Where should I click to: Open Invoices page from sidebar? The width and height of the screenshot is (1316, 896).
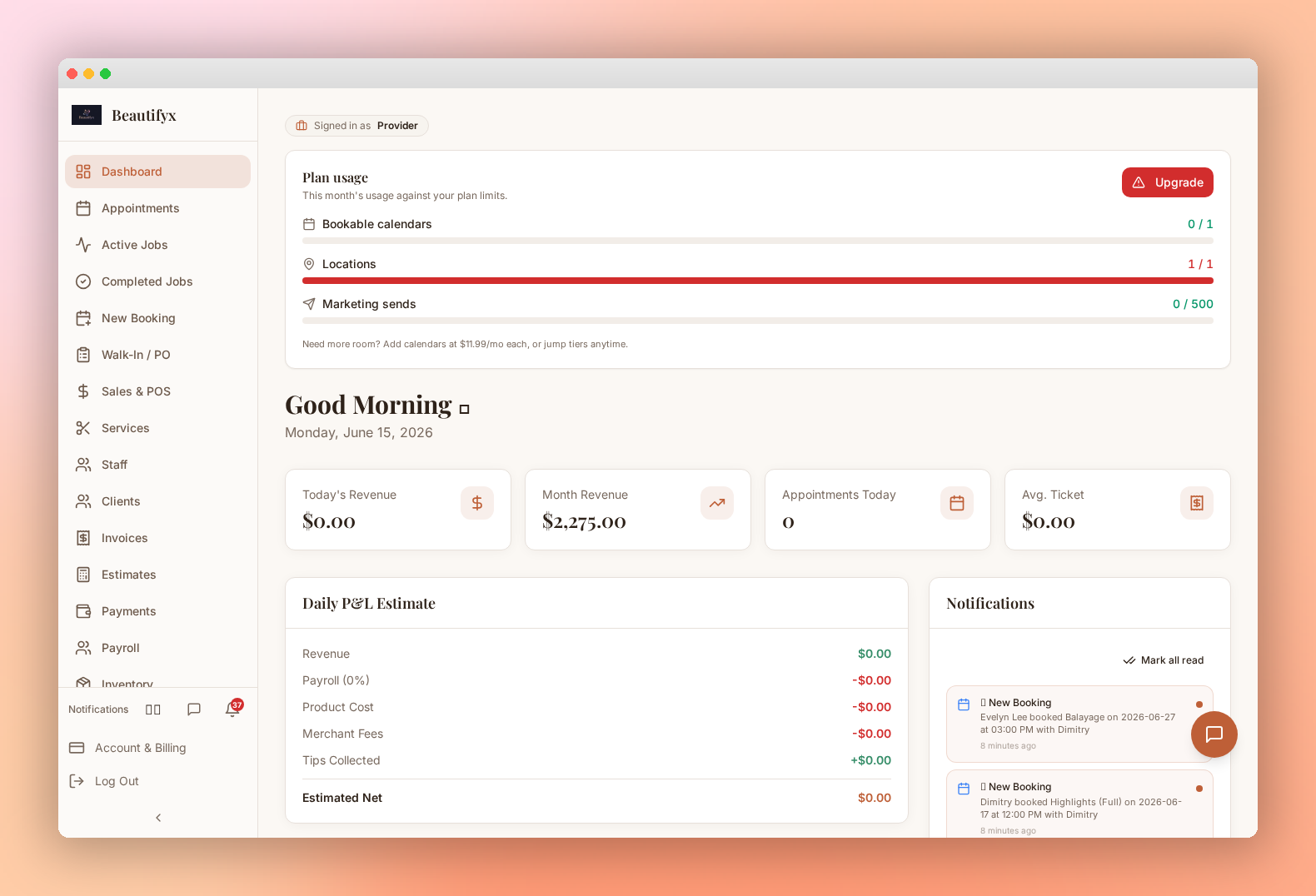[x=157, y=538]
